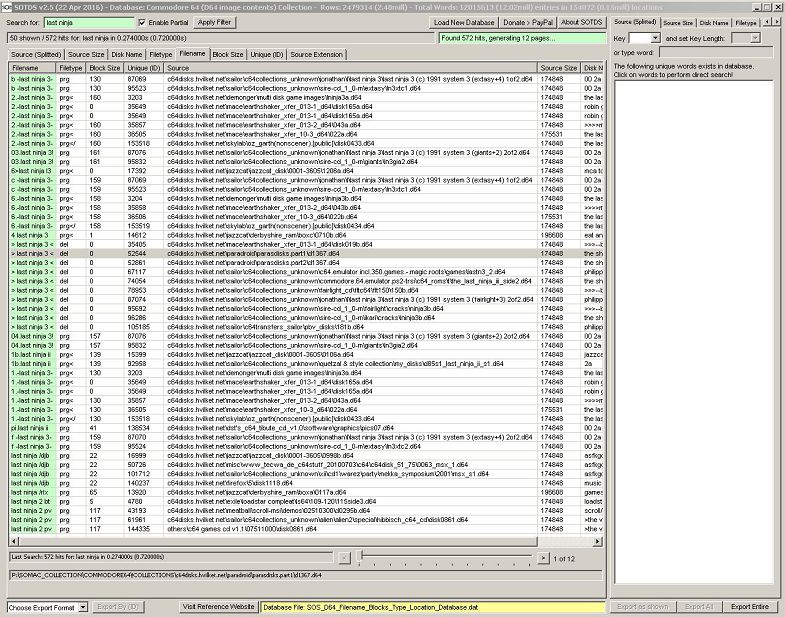The height and width of the screenshot is (617, 785).
Task: Open the About SOTDS dialog
Action: pyautogui.click(x=580, y=22)
